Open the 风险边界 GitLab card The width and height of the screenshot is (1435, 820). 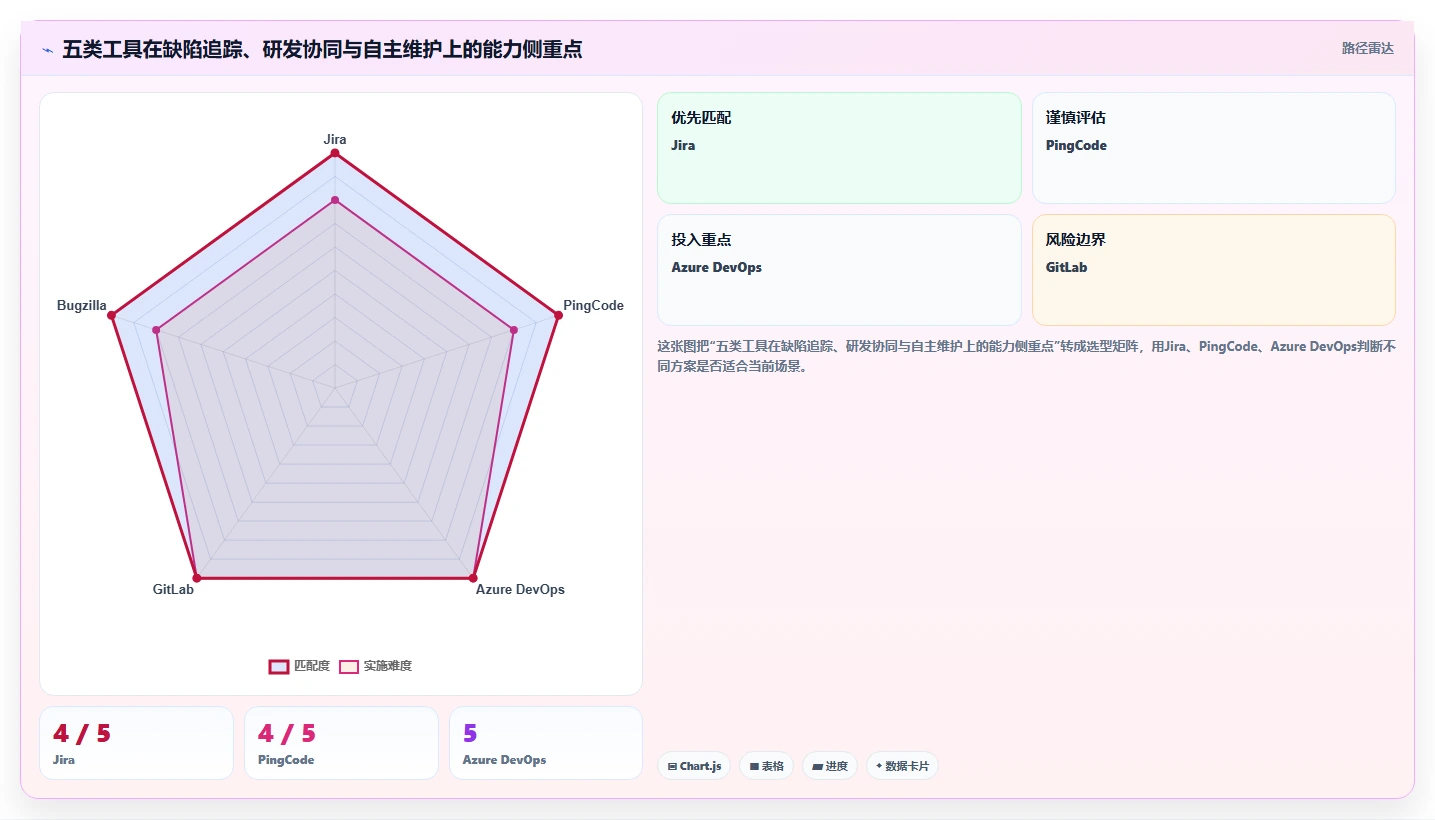1213,270
